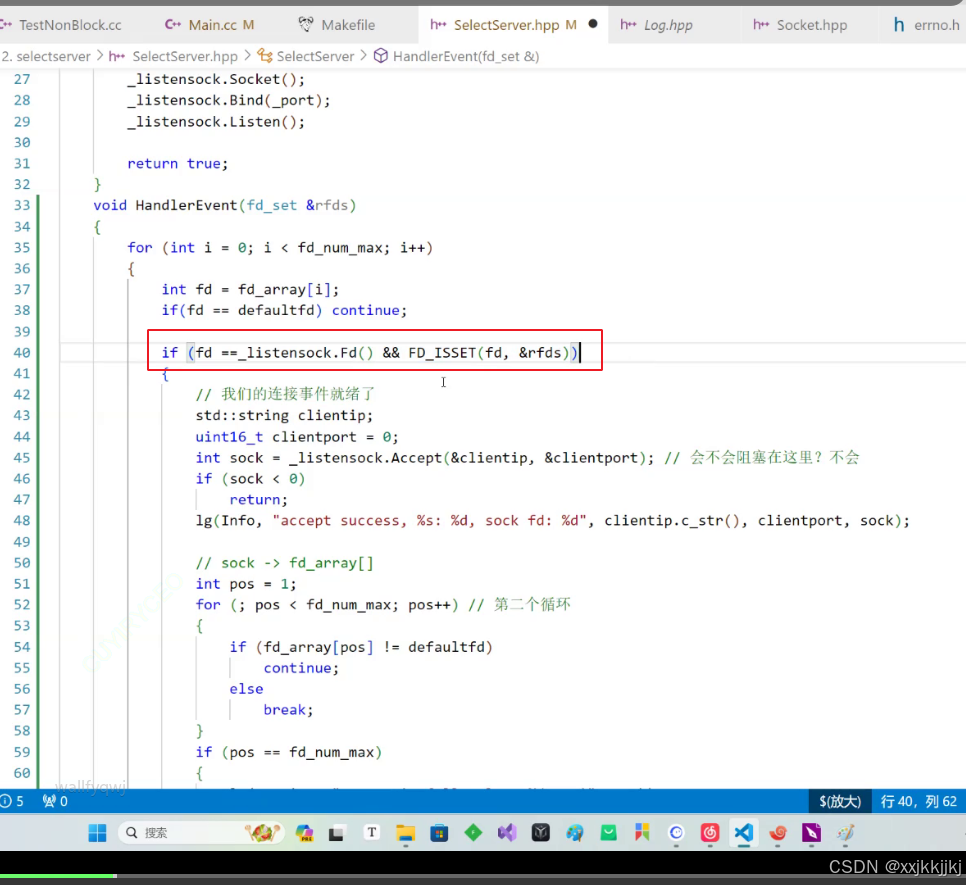966x885 pixels.
Task: Open Visual Studio from the taskbar
Action: pyautogui.click(x=507, y=833)
